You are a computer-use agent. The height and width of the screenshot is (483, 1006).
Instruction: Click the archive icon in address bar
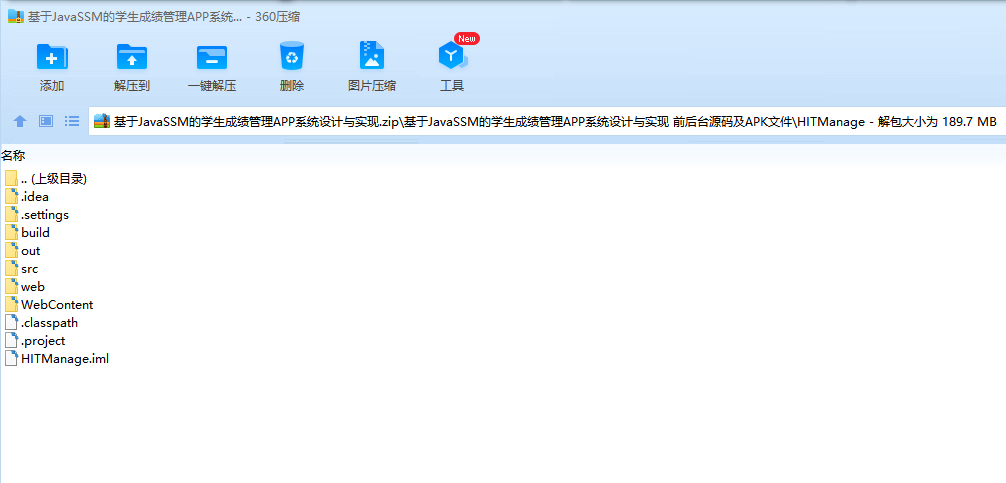pyautogui.click(x=102, y=121)
